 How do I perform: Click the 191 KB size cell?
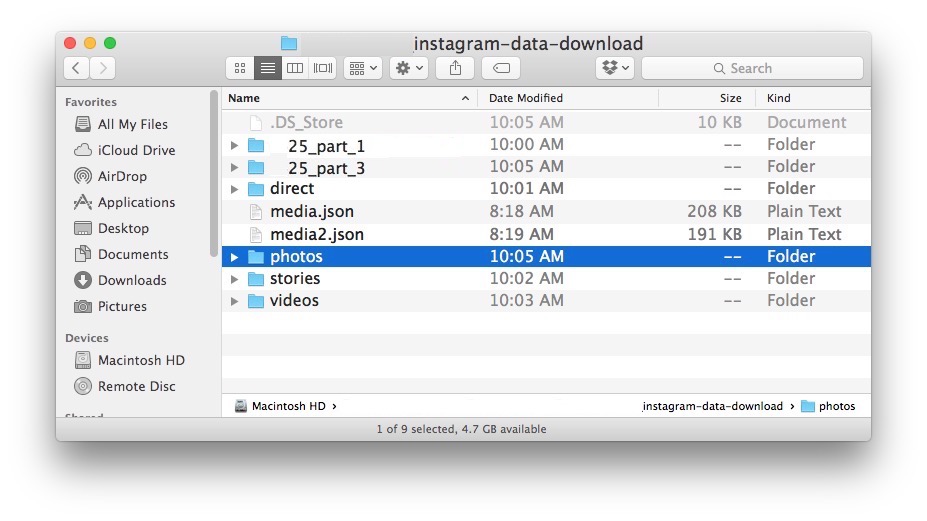pyautogui.click(x=714, y=234)
